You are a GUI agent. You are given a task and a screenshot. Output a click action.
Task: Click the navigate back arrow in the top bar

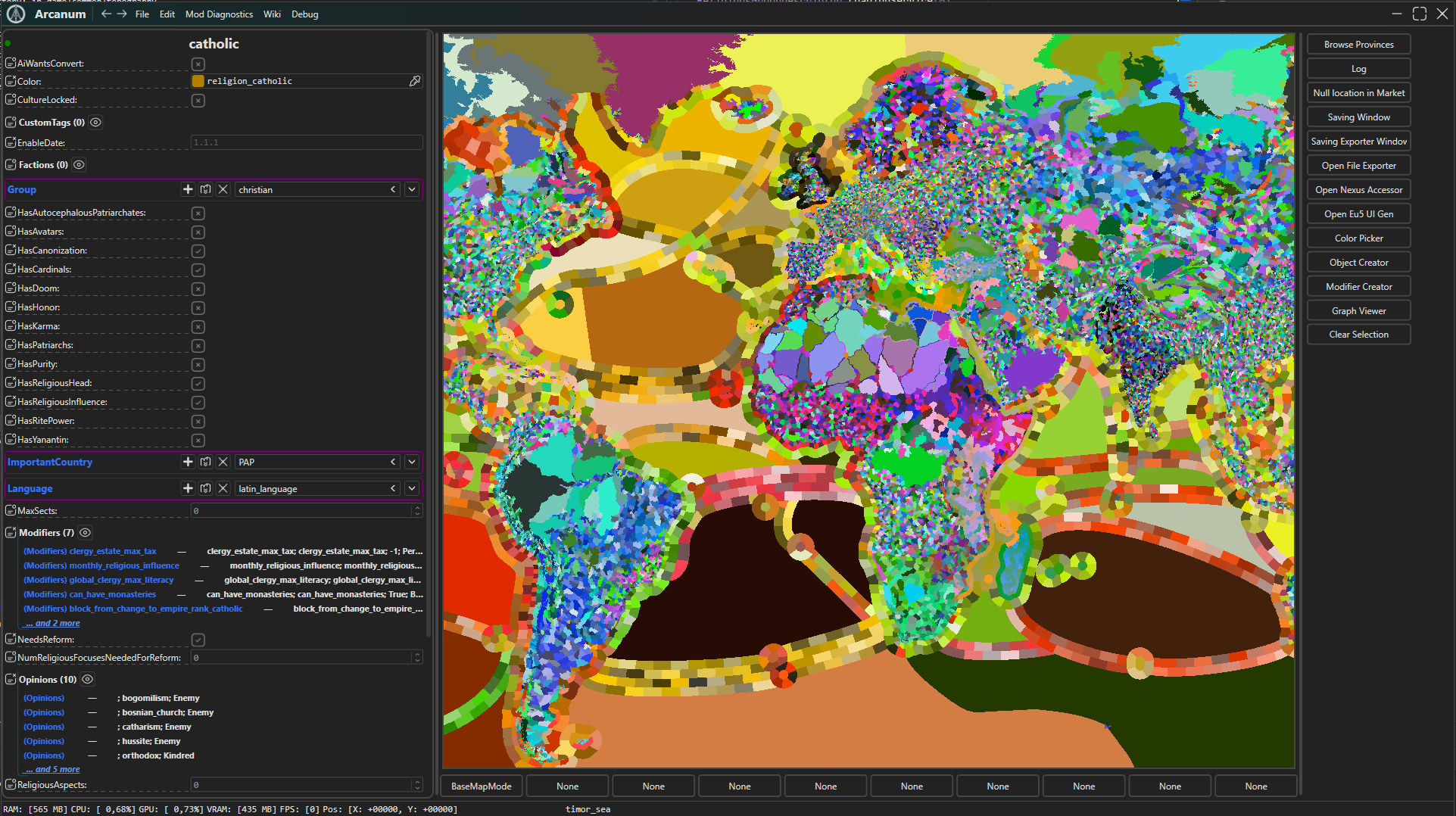click(x=106, y=14)
